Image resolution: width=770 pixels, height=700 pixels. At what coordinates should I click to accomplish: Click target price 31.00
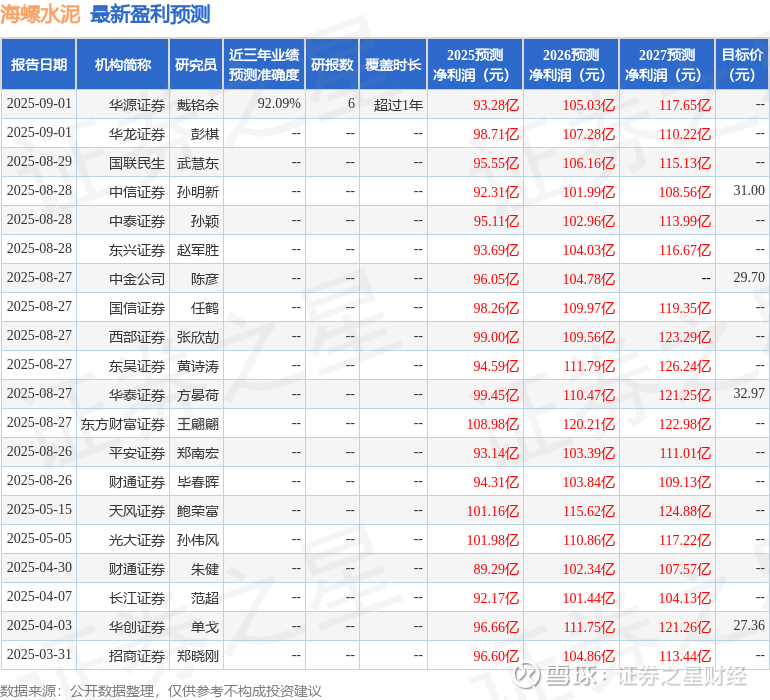(749, 191)
